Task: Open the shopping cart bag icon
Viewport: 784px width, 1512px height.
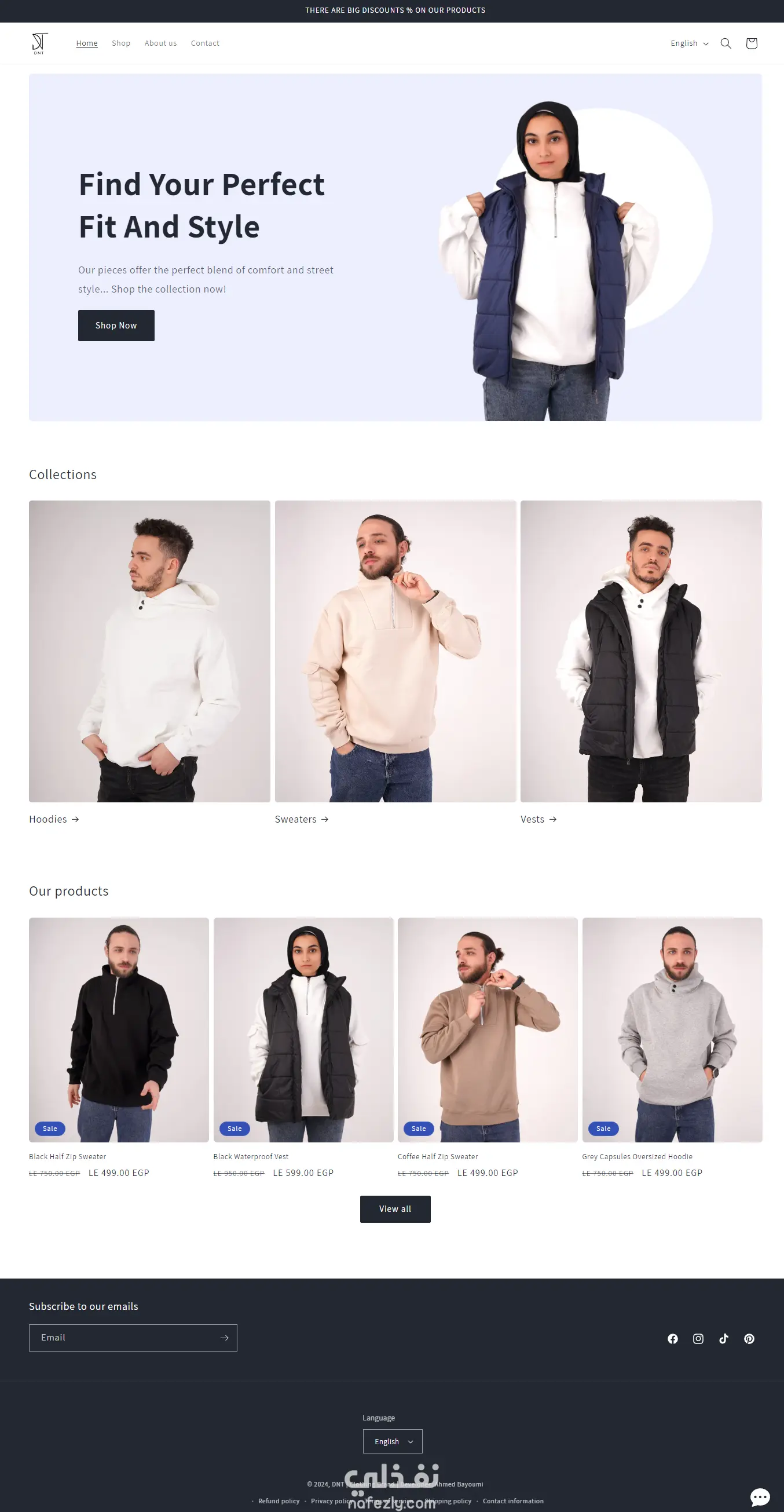Action: coord(751,43)
